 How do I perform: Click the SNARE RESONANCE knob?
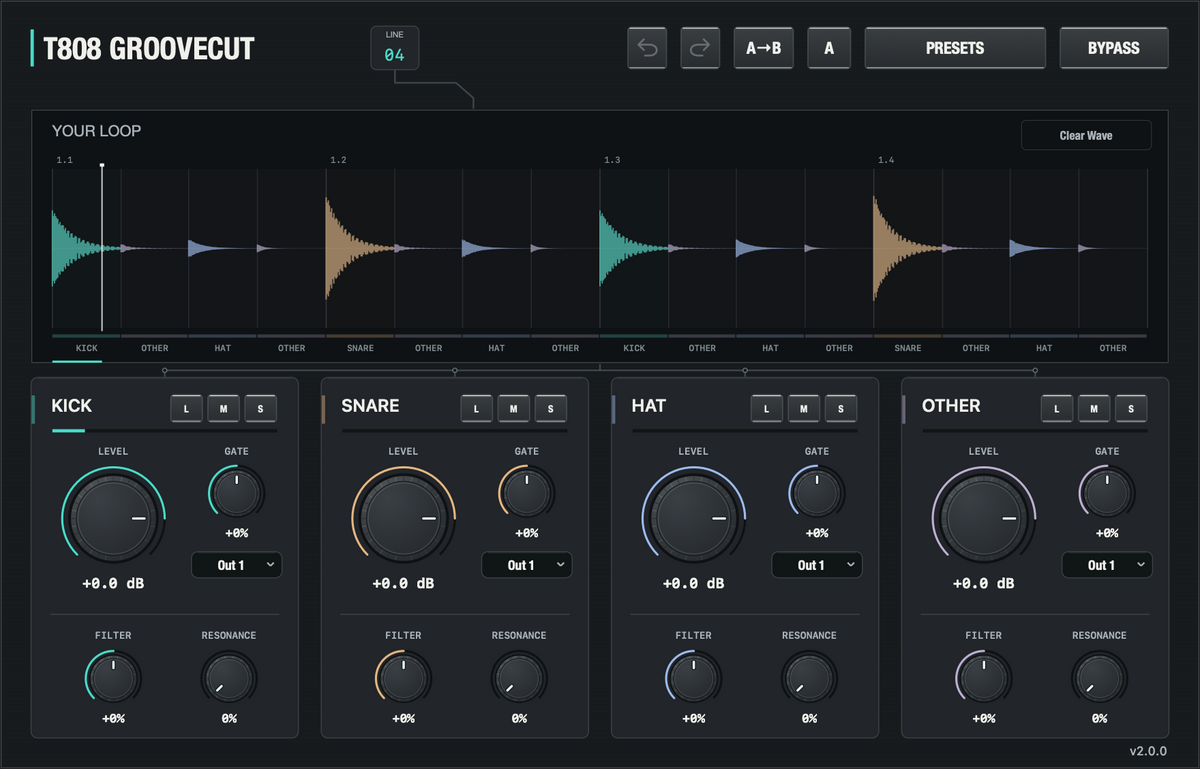tap(519, 677)
